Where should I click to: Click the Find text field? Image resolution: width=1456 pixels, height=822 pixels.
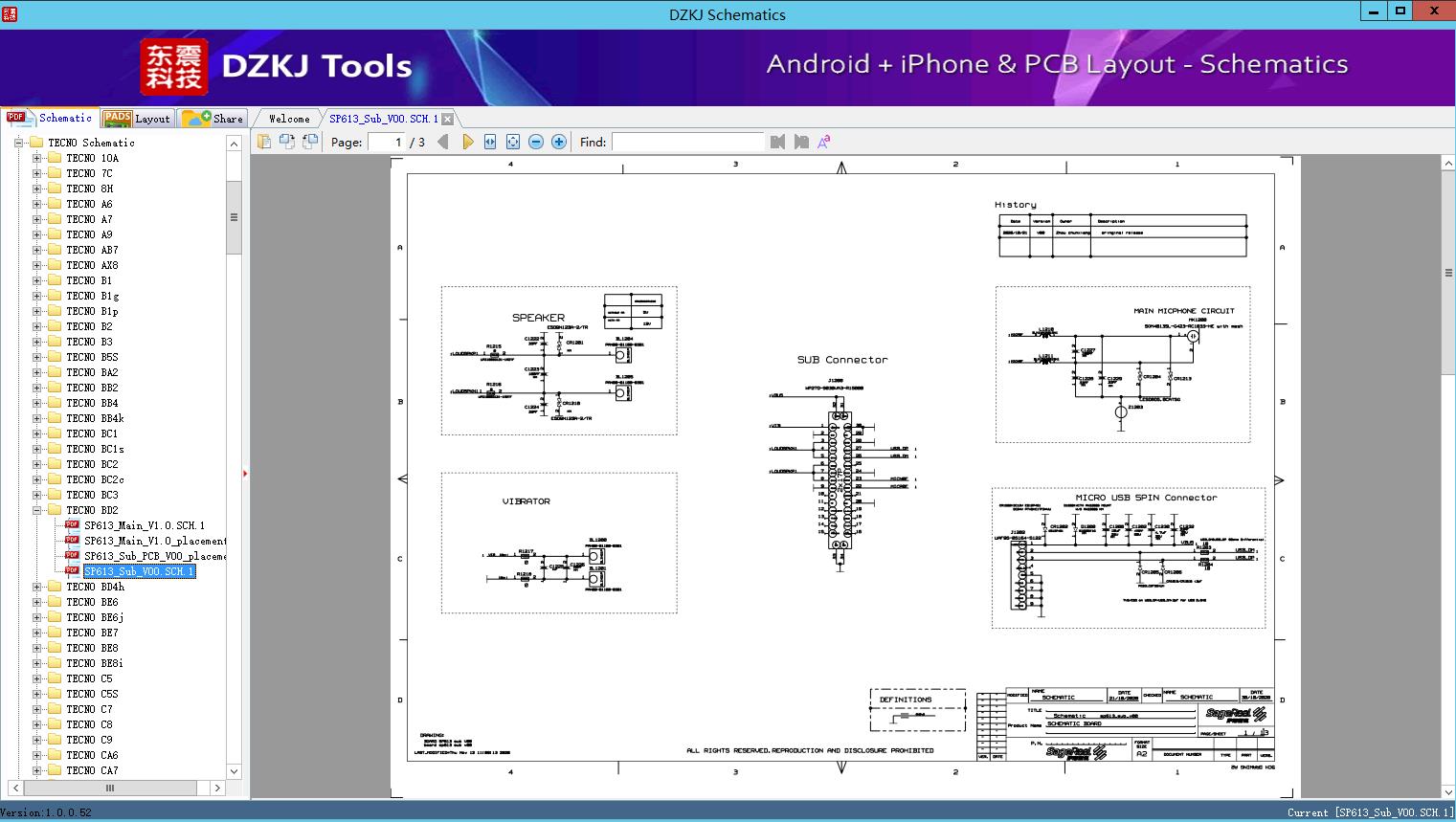687,142
